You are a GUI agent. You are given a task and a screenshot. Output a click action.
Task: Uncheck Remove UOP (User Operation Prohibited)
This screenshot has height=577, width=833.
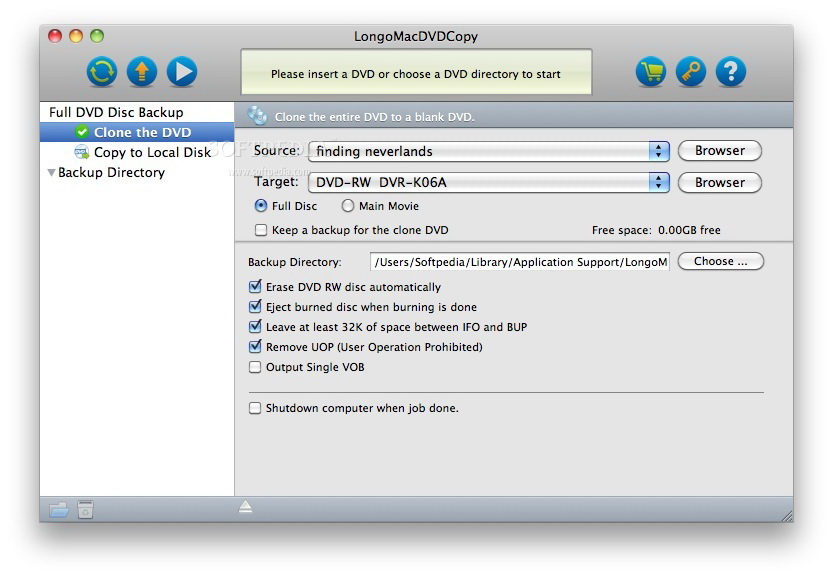pos(255,347)
